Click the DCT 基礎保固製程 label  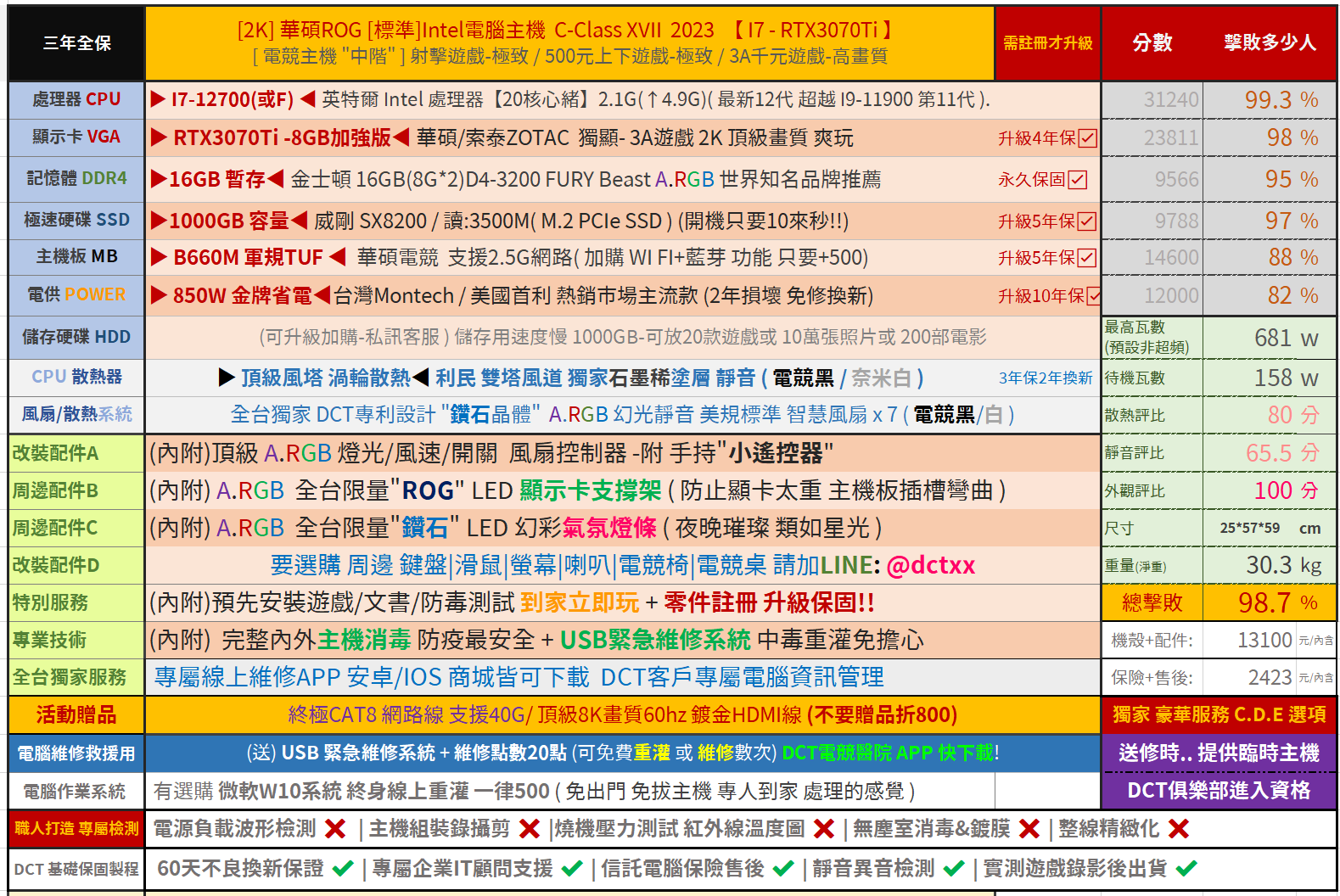point(76,869)
